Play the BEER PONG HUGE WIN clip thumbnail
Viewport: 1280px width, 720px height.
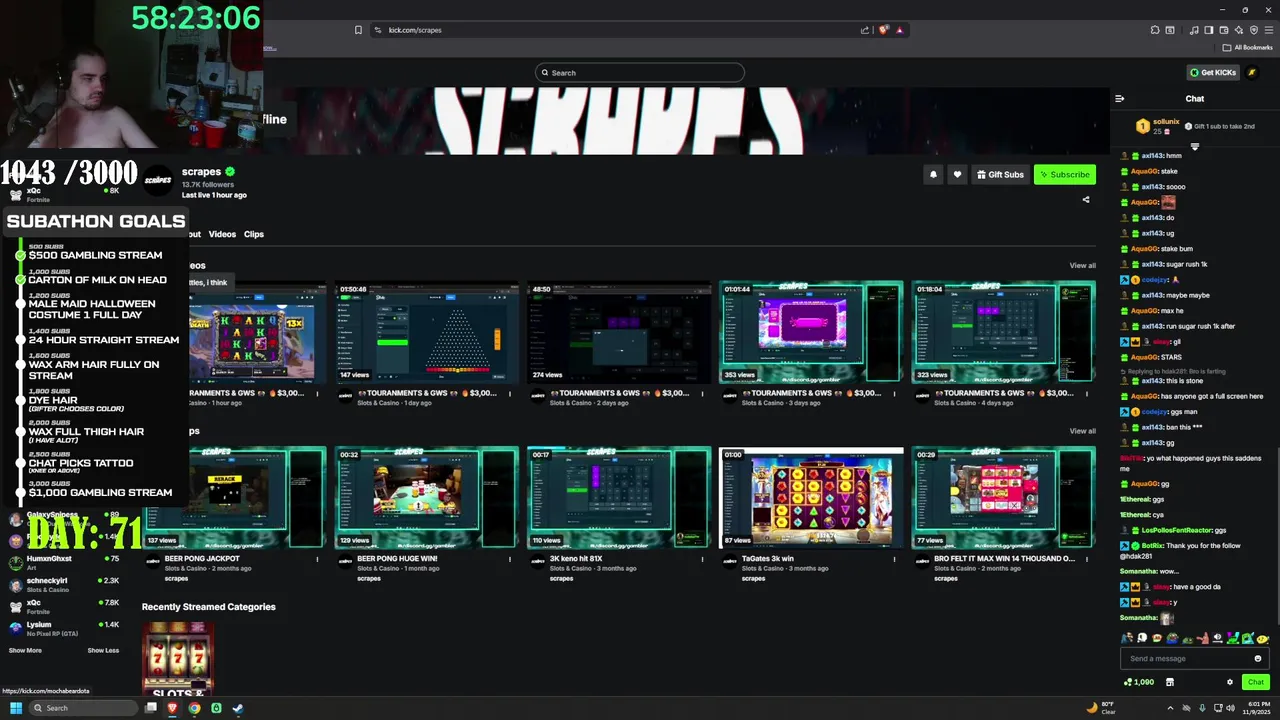pyautogui.click(x=427, y=498)
